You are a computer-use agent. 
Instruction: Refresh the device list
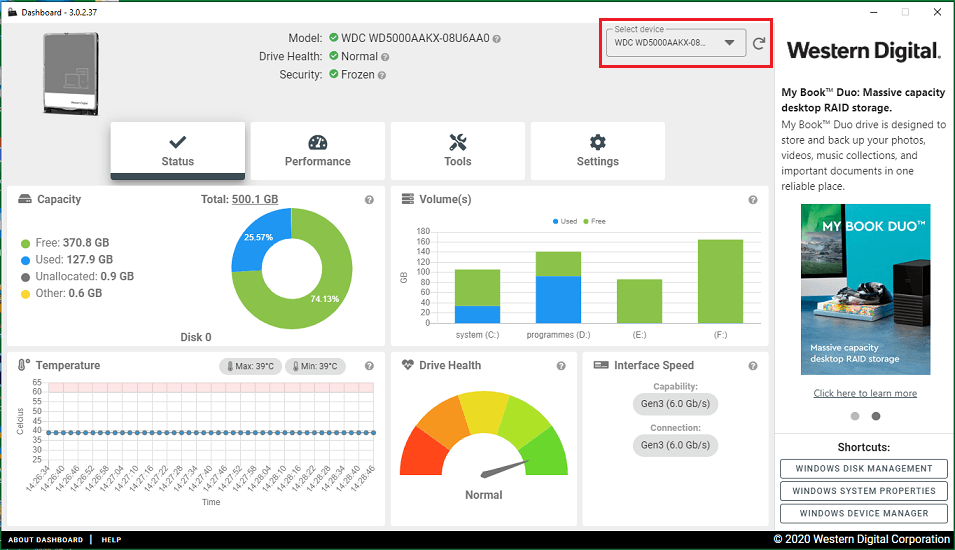(x=758, y=43)
